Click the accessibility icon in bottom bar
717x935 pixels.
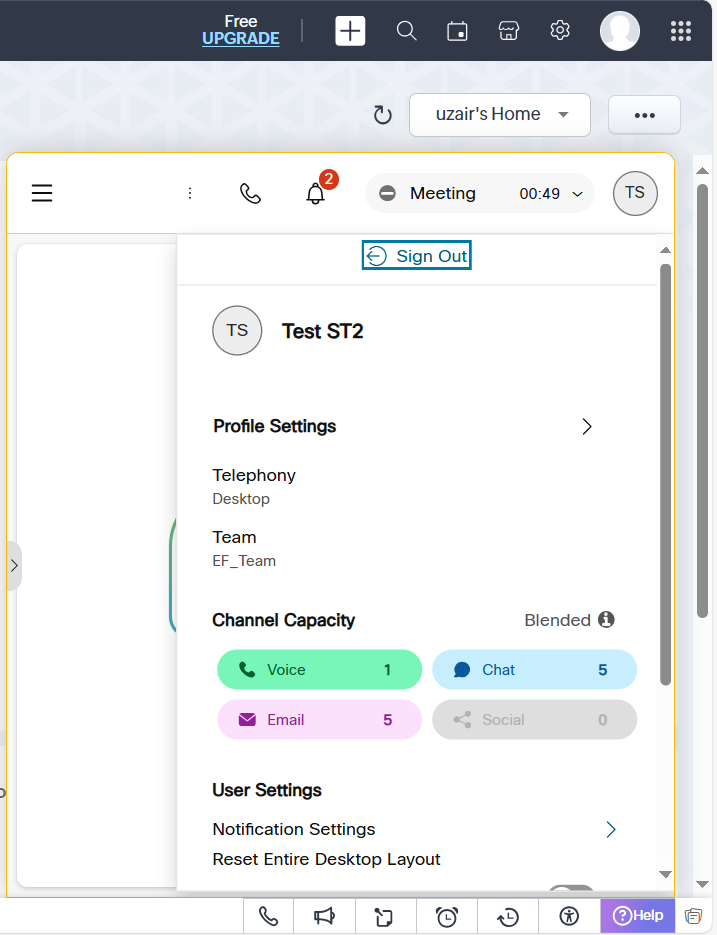click(569, 916)
